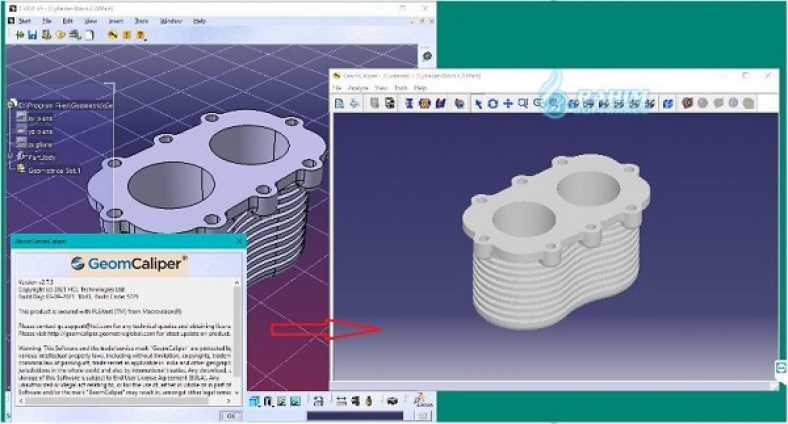Open the File menu in GeomCaliper window
Viewport: 788px width, 424px height.
click(338, 88)
